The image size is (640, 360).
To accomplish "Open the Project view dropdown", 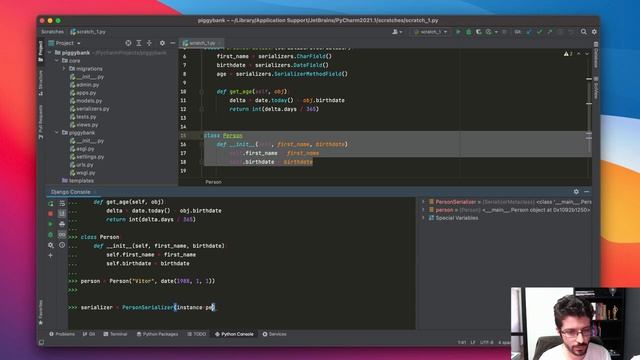I will pos(64,43).
